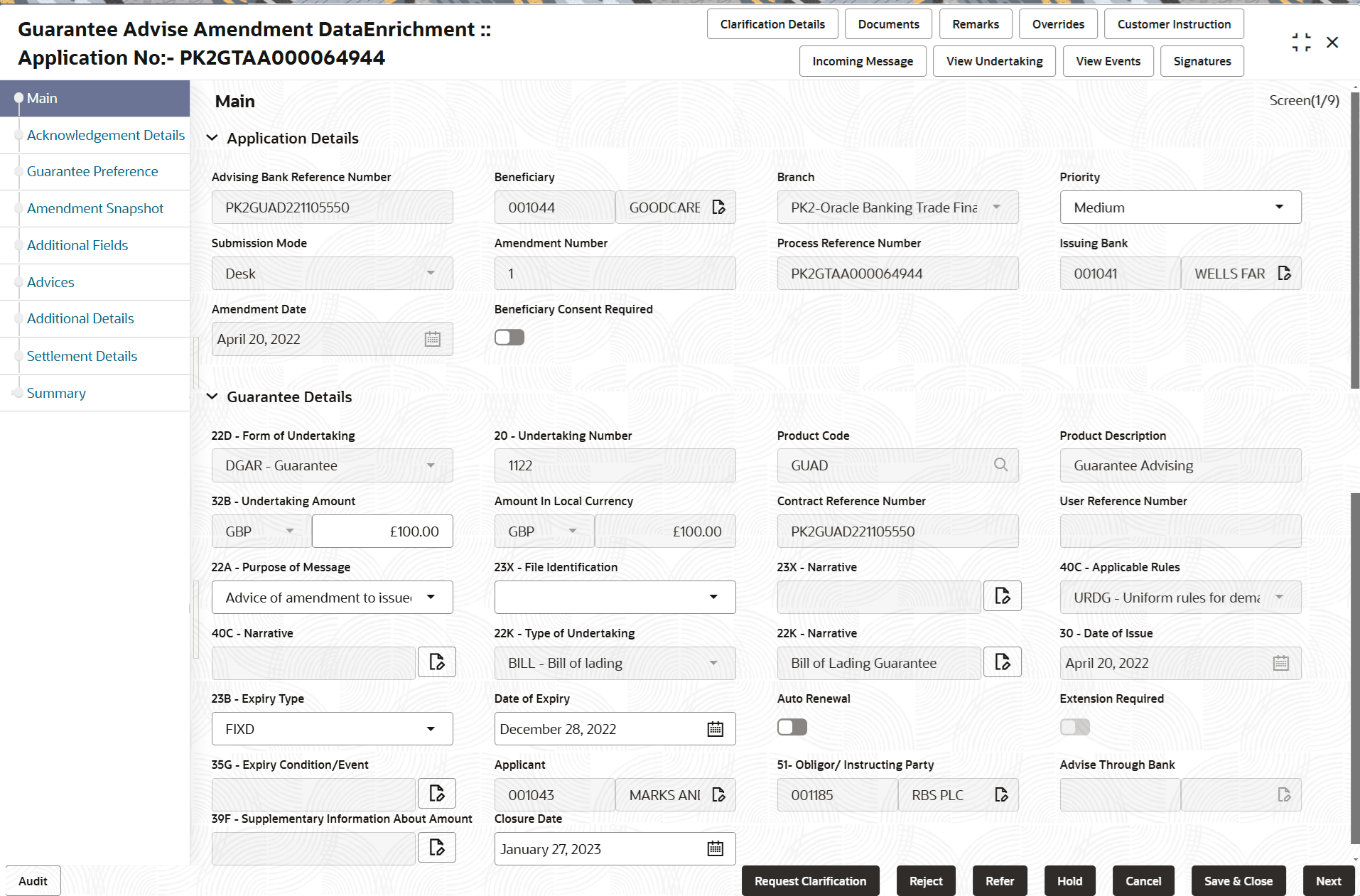Toggle Beneficiary Consent Required switch
The image size is (1360, 896).
point(509,338)
